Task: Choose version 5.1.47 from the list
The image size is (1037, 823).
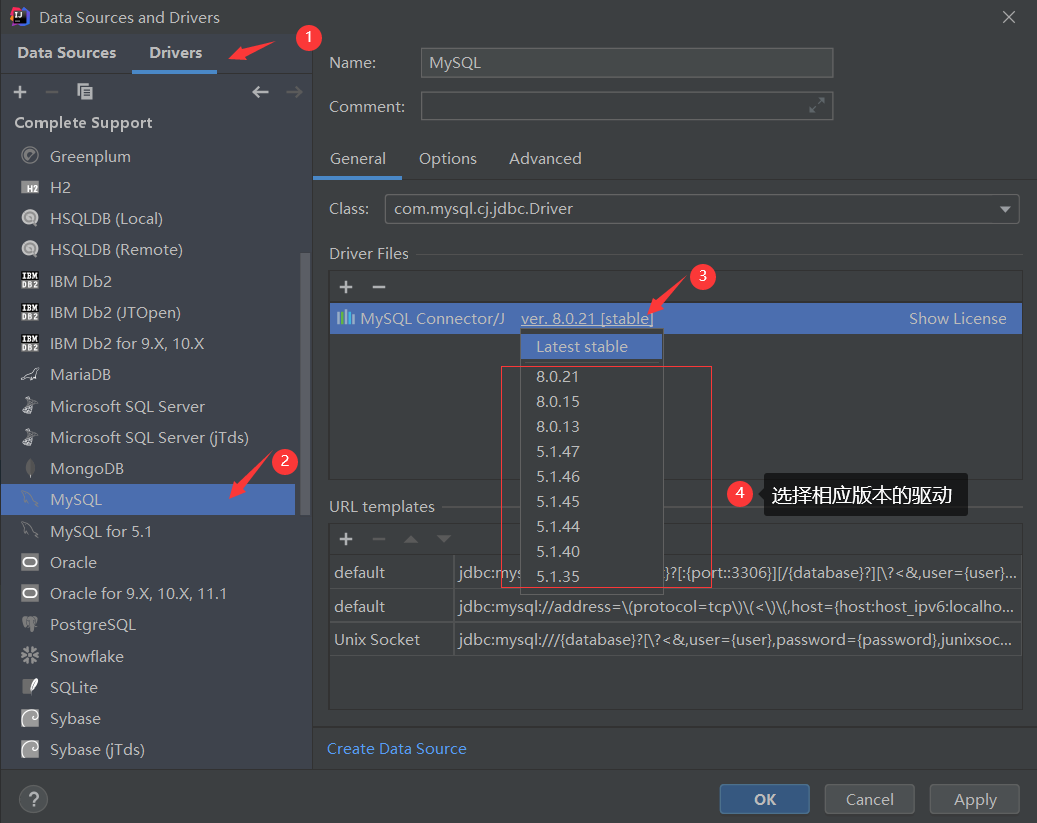Action: coord(591,451)
